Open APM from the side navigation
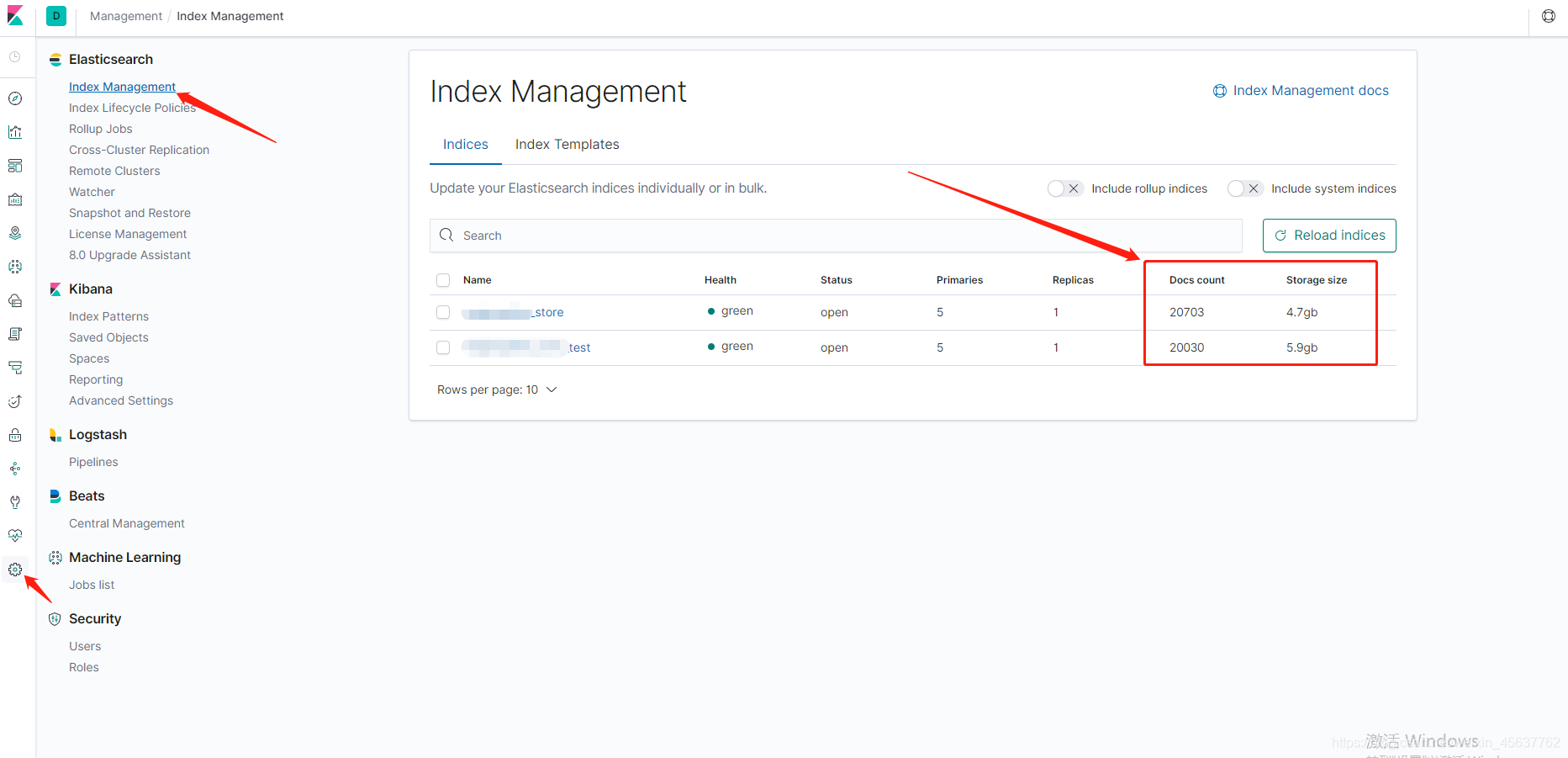The width and height of the screenshot is (1568, 758). point(15,368)
